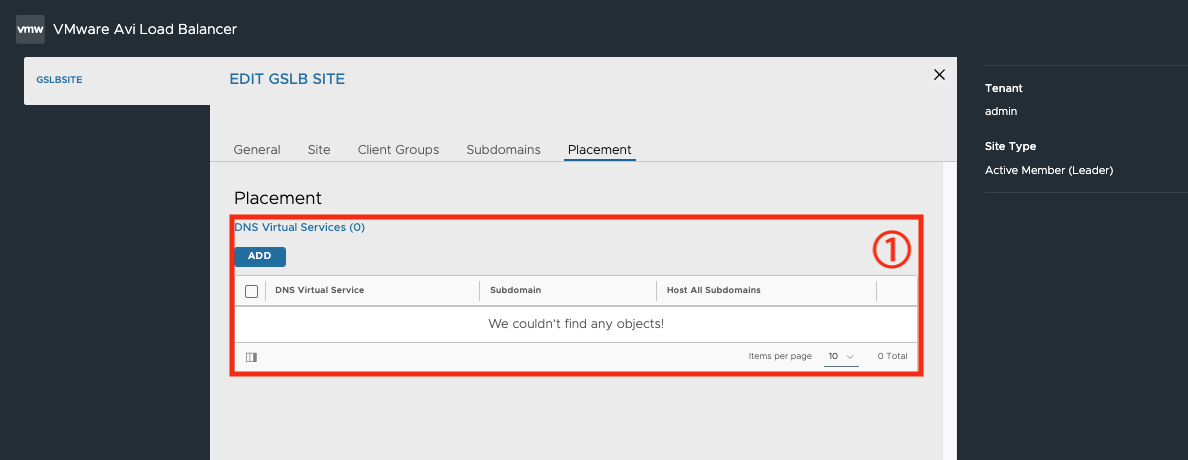Click the DNS Virtual Services (0) heading

(299, 227)
